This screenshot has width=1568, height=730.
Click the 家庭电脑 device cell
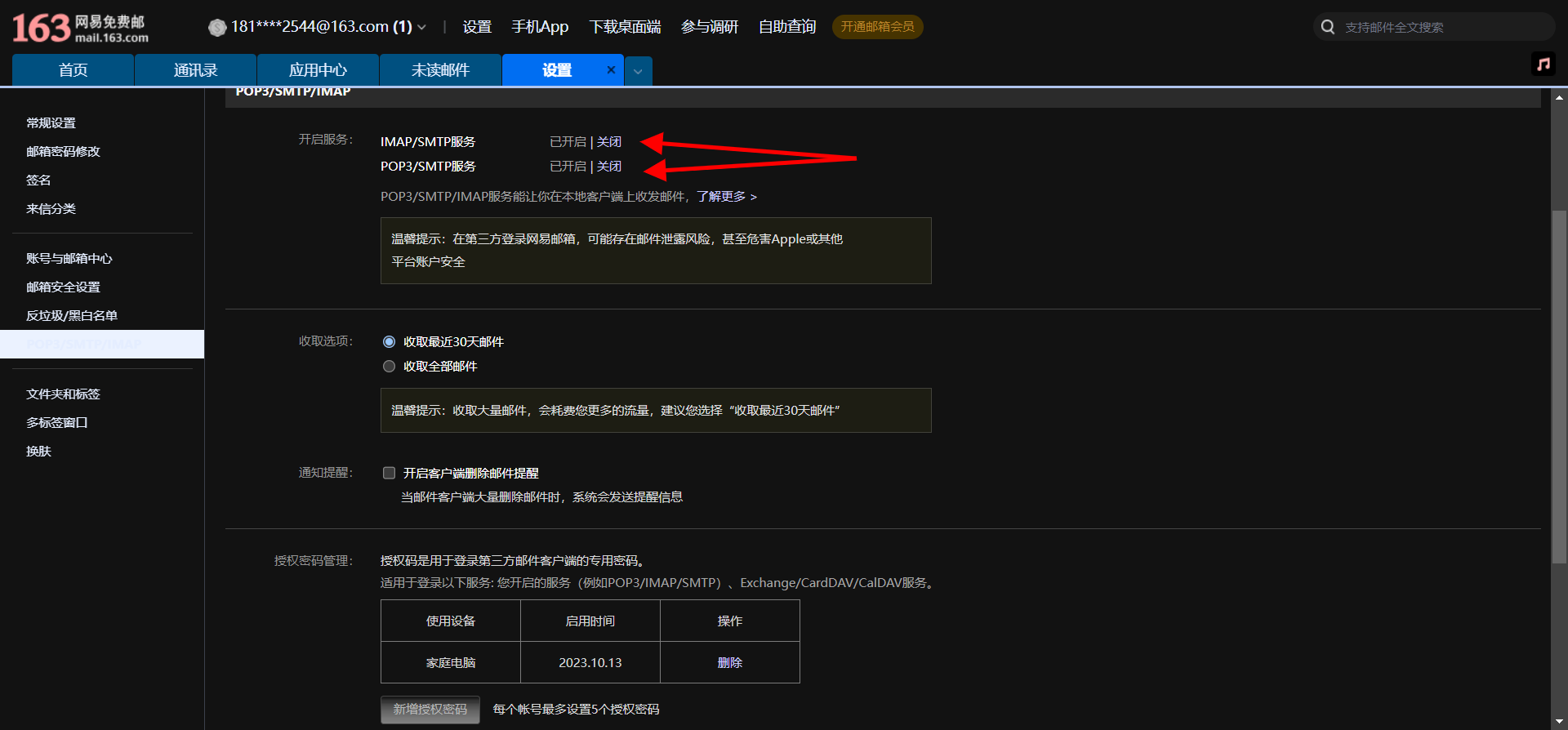pos(451,663)
